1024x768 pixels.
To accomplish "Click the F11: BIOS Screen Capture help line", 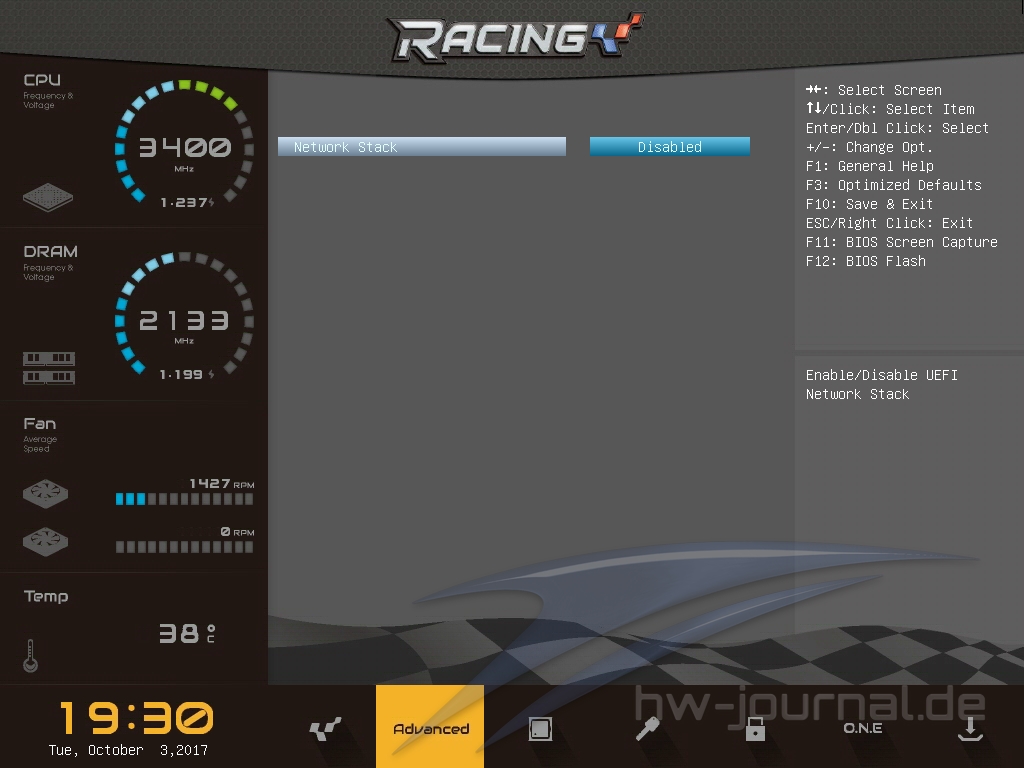I will pos(901,242).
